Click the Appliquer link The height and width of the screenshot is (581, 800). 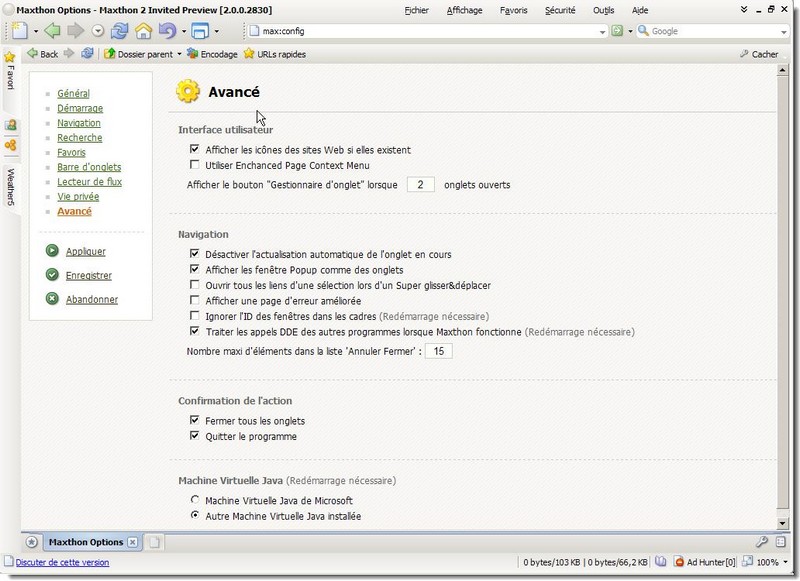[85, 251]
